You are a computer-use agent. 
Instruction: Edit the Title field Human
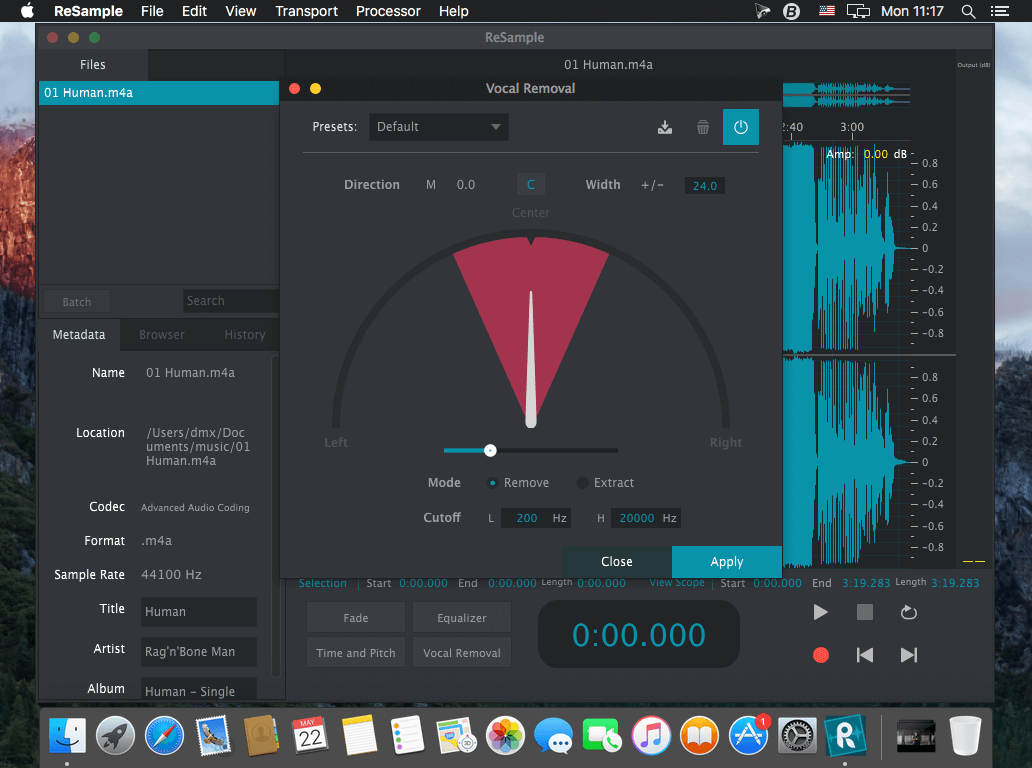198,611
